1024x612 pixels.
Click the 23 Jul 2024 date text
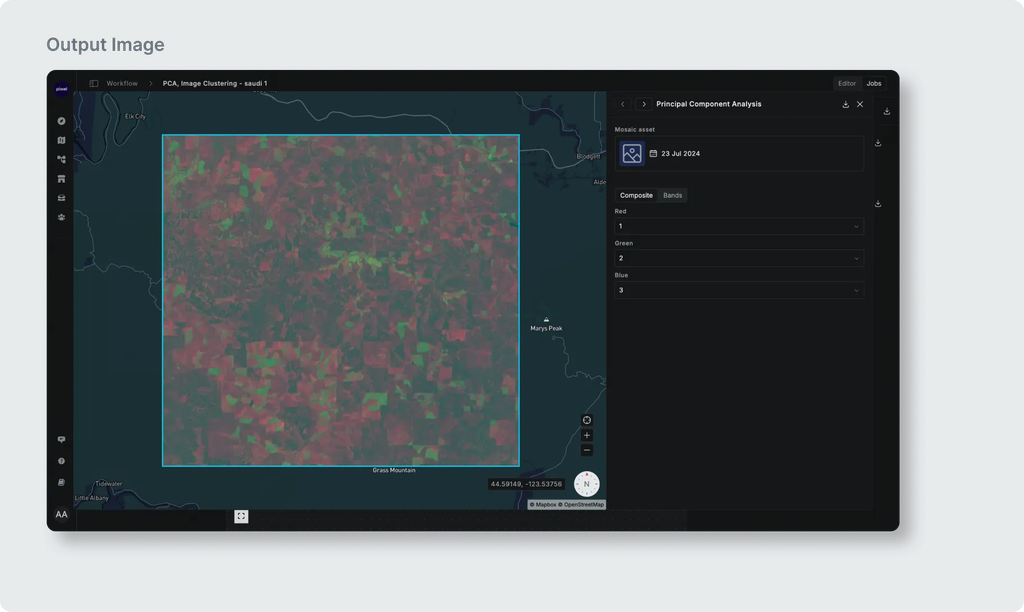[x=680, y=153]
